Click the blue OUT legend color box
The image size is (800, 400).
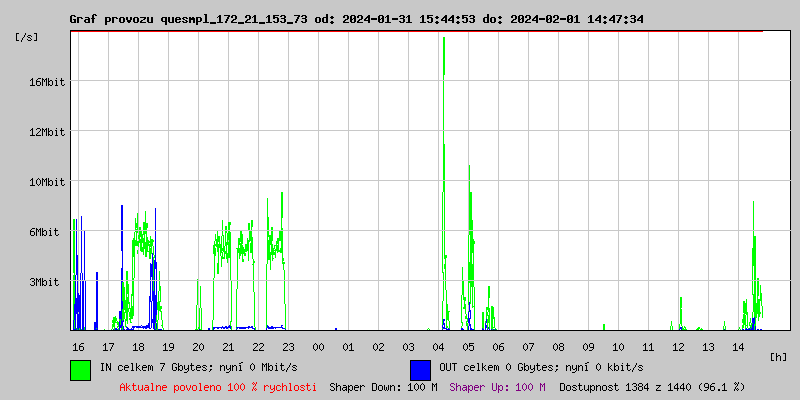tap(421, 369)
